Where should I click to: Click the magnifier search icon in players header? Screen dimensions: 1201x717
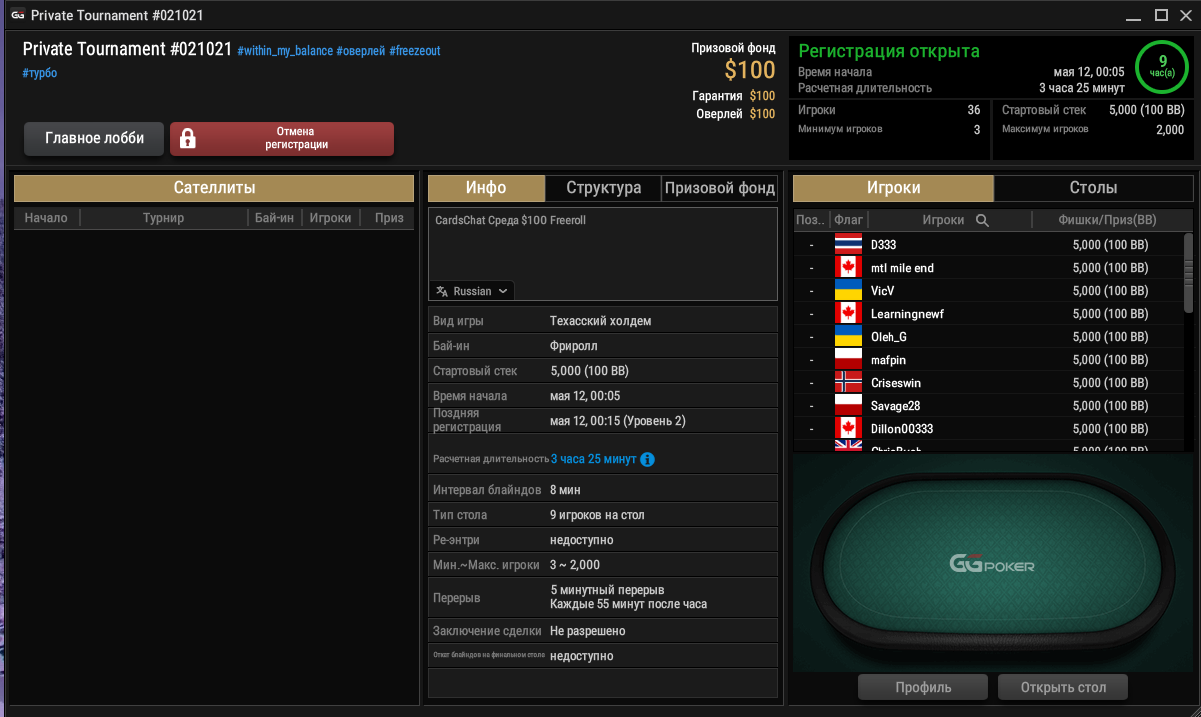[x=982, y=220]
